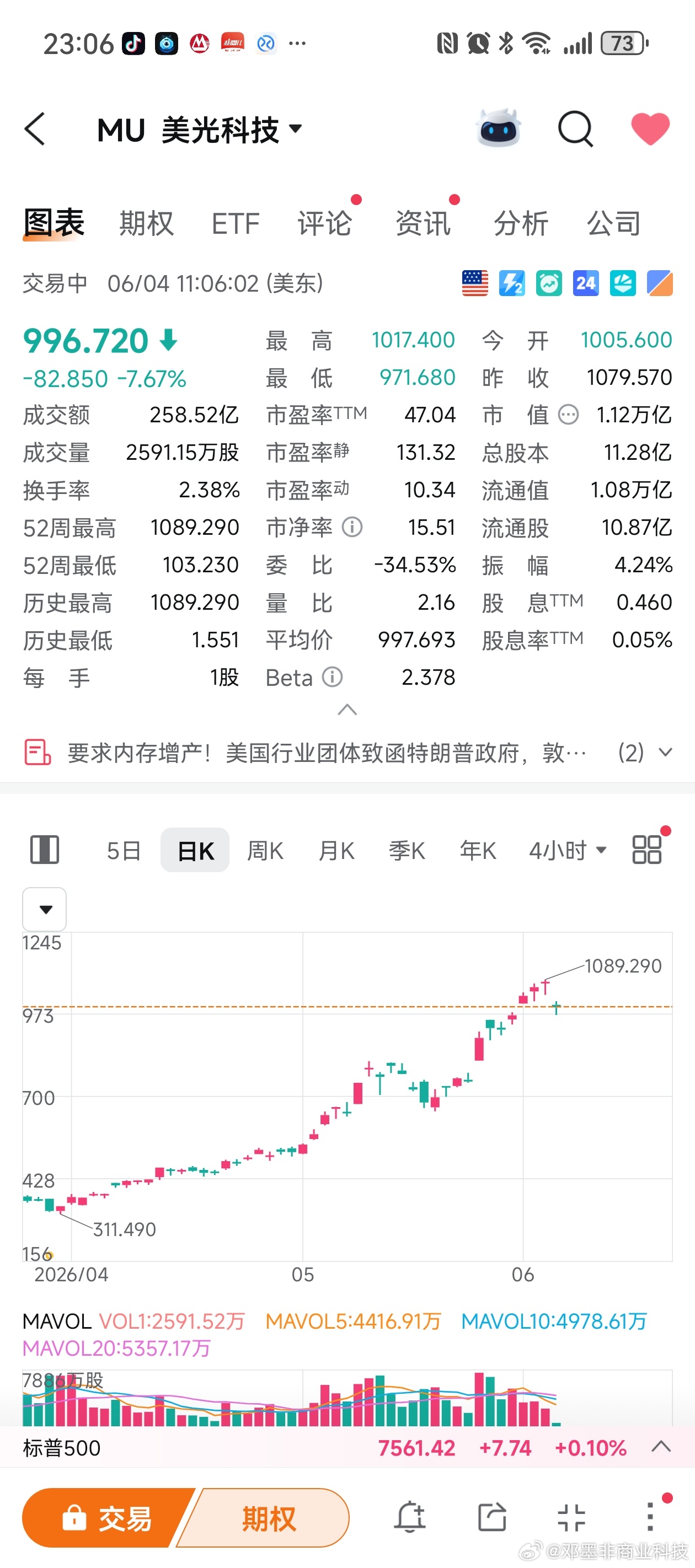695x1568 pixels.
Task: Open the news headline about 内存增产
Action: tap(327, 753)
